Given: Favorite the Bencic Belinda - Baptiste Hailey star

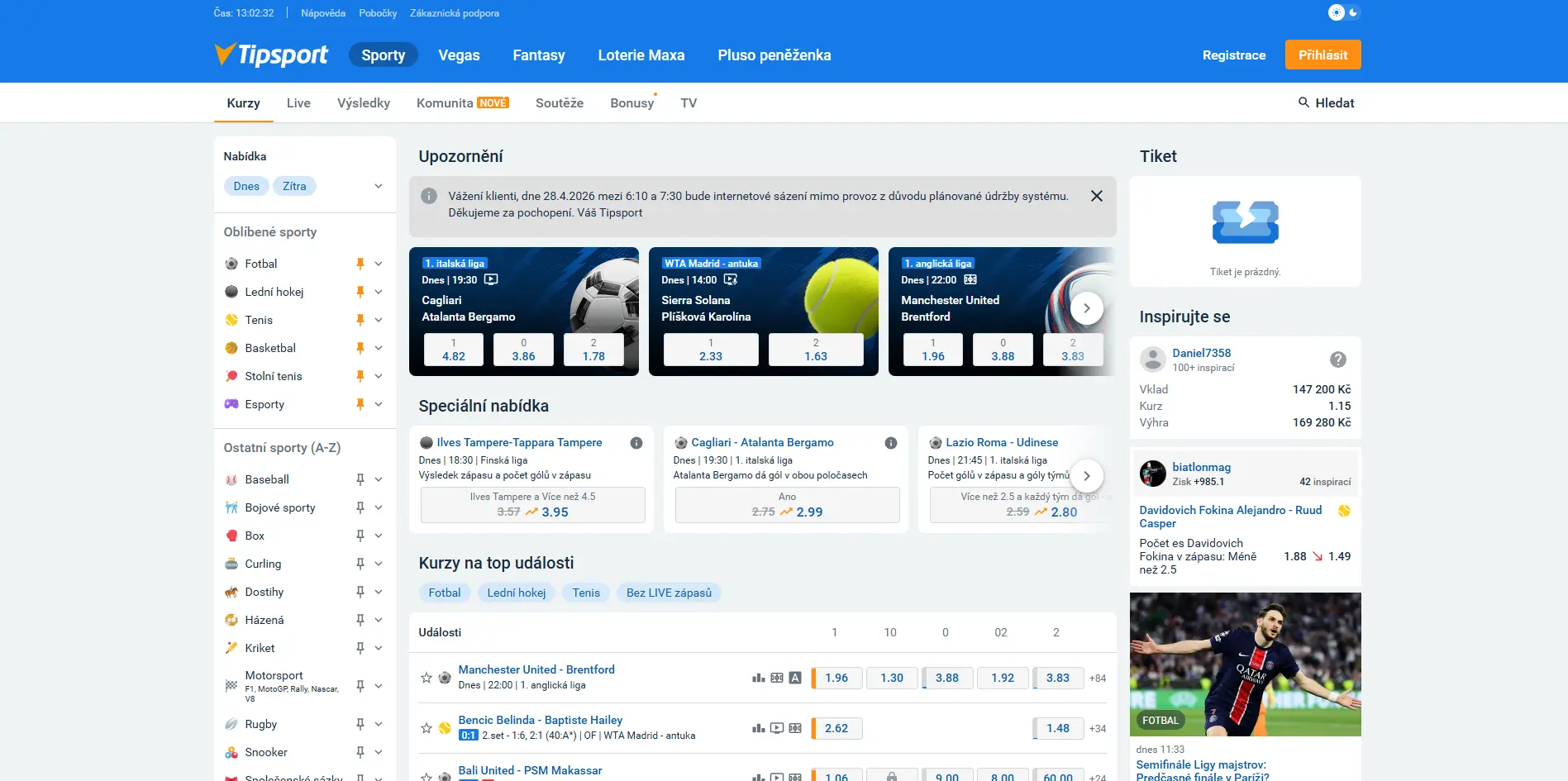Looking at the screenshot, I should click(x=427, y=728).
